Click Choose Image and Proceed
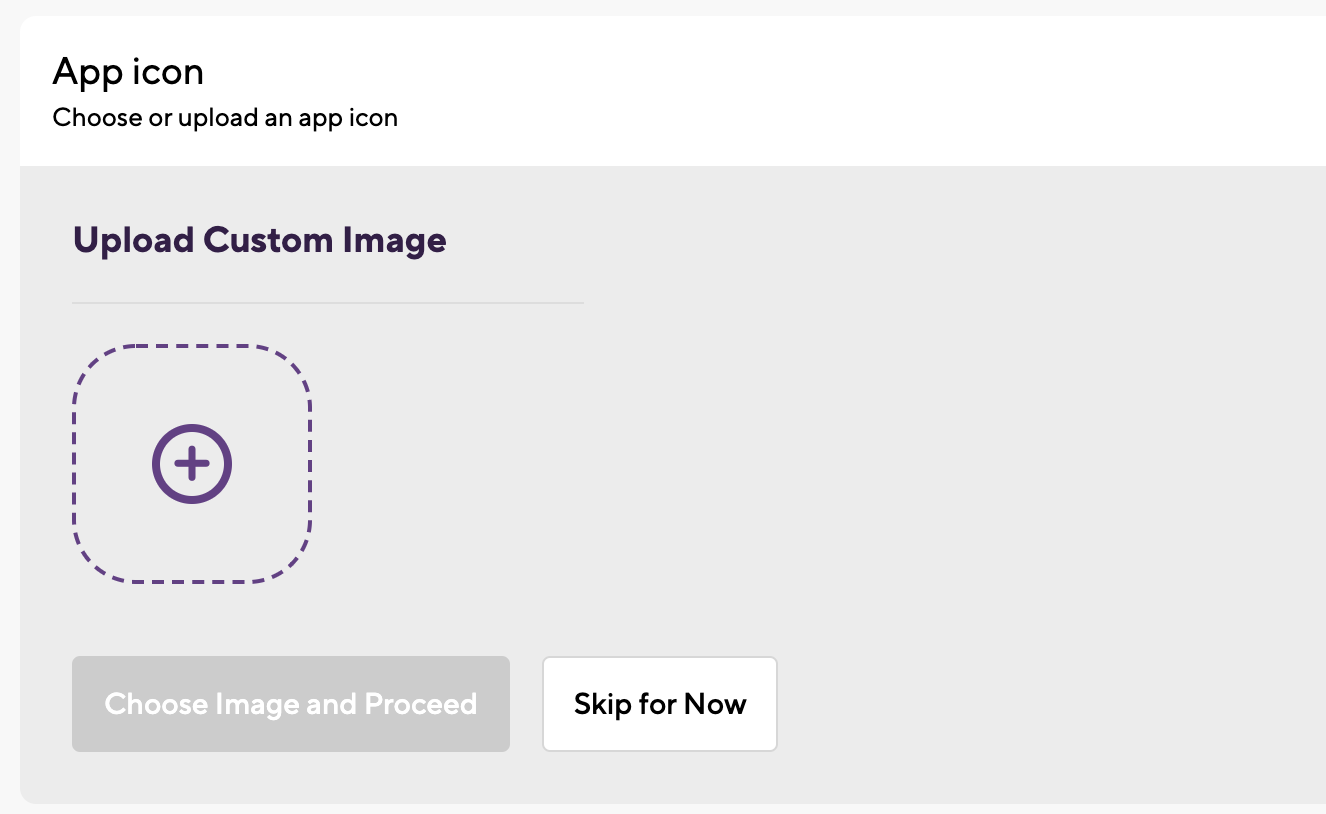Screen dimensions: 1326x814 290,704
